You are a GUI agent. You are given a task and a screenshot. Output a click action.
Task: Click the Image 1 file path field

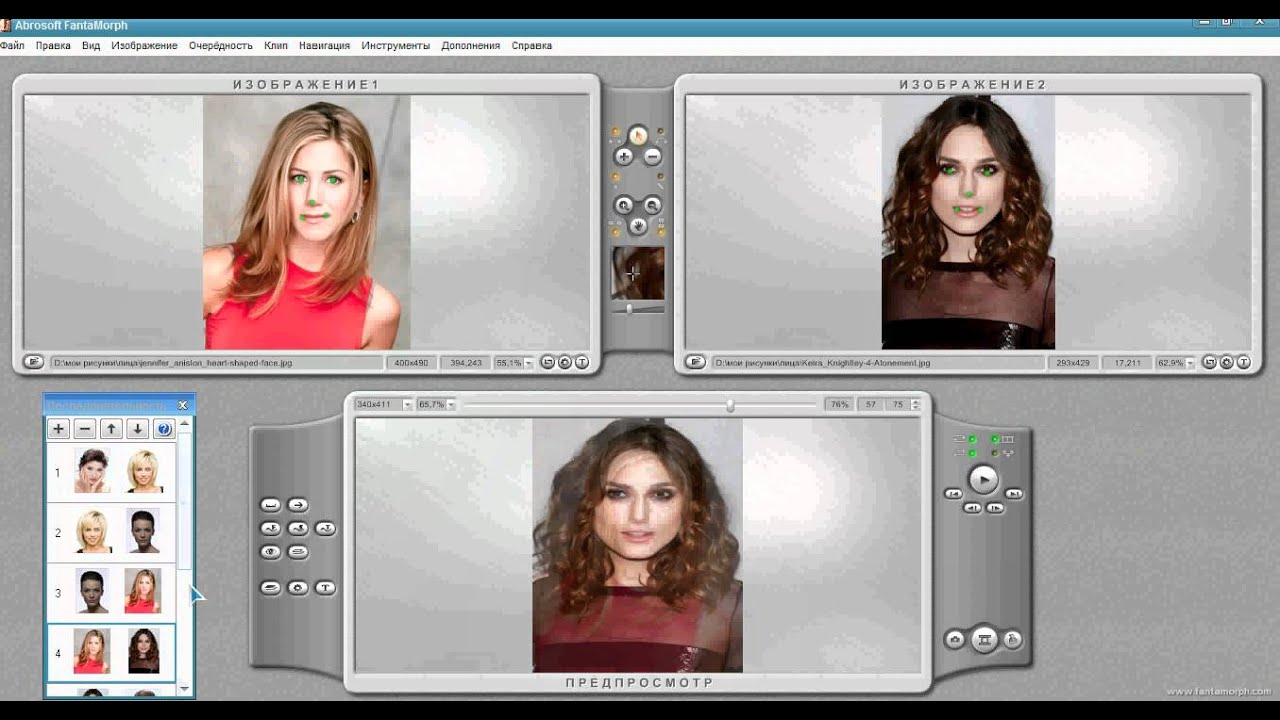coord(216,362)
